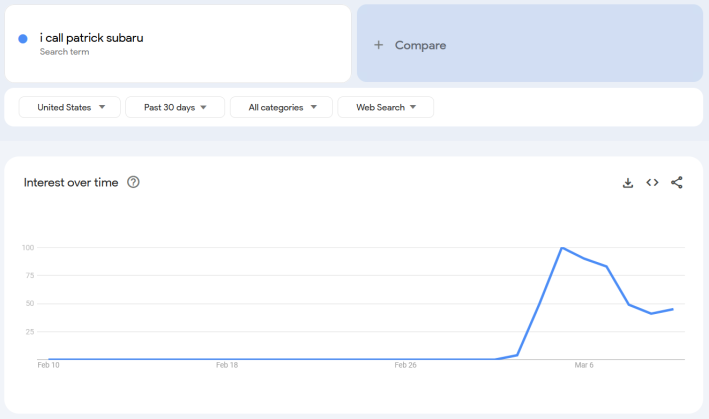Click the 'Search term' label
The width and height of the screenshot is (709, 419).
(x=64, y=52)
